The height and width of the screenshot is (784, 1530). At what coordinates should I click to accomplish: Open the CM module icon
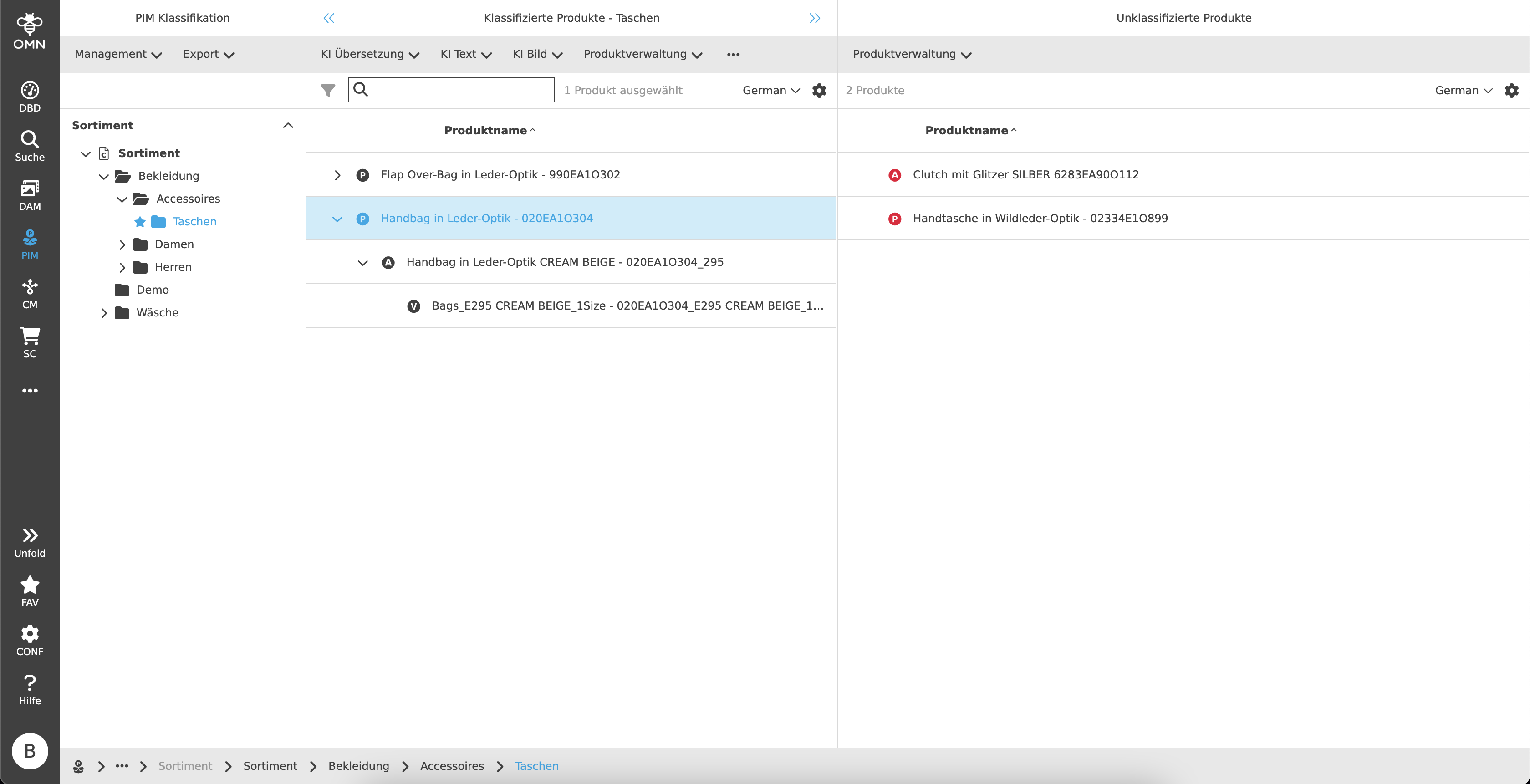click(x=30, y=293)
